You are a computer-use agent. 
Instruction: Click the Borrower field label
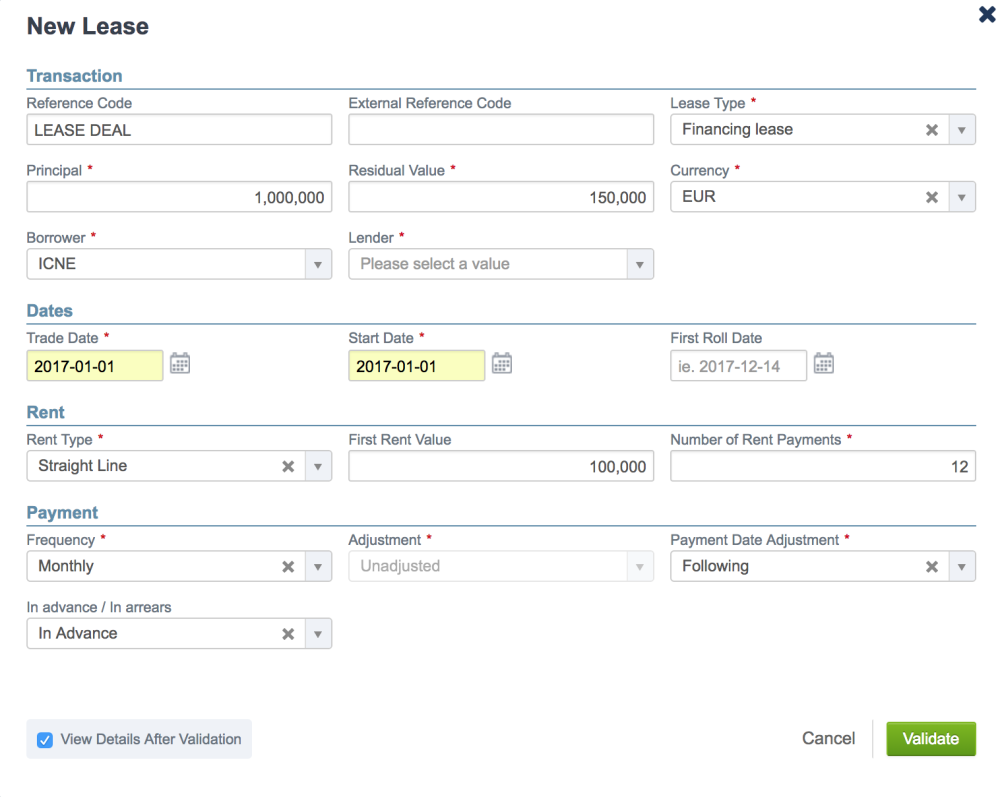pyautogui.click(x=56, y=238)
